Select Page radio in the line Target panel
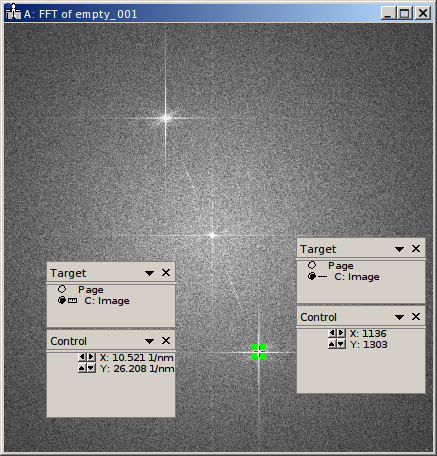This screenshot has height=456, width=437. coord(312,265)
